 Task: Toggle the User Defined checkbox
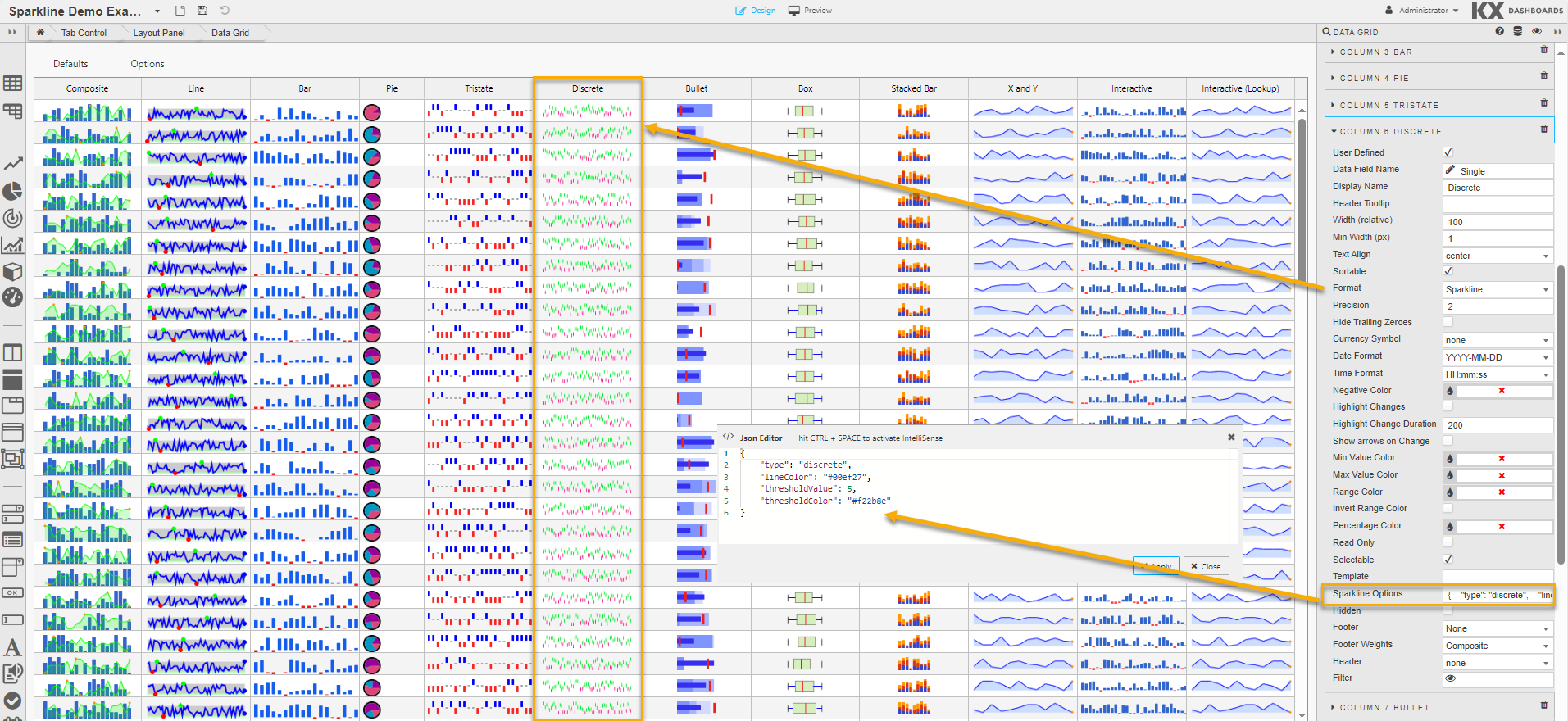tap(1448, 152)
